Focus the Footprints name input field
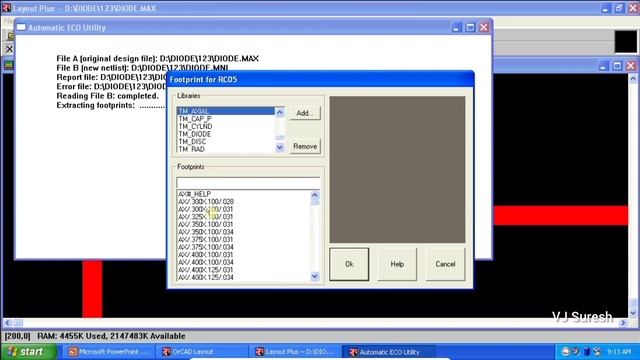The height and width of the screenshot is (360, 640). pyautogui.click(x=248, y=182)
